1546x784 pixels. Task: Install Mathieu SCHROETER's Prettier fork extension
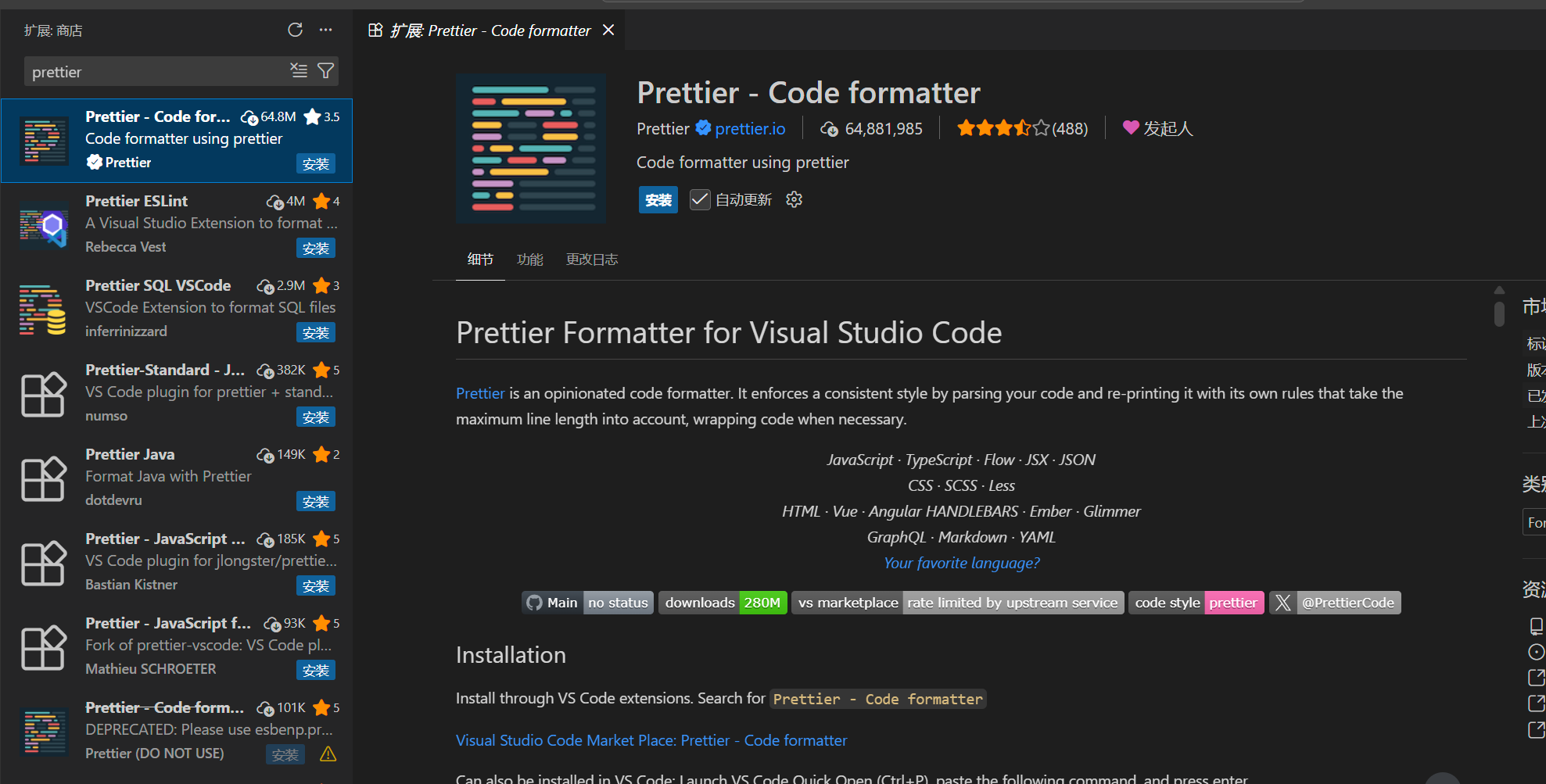(x=316, y=670)
